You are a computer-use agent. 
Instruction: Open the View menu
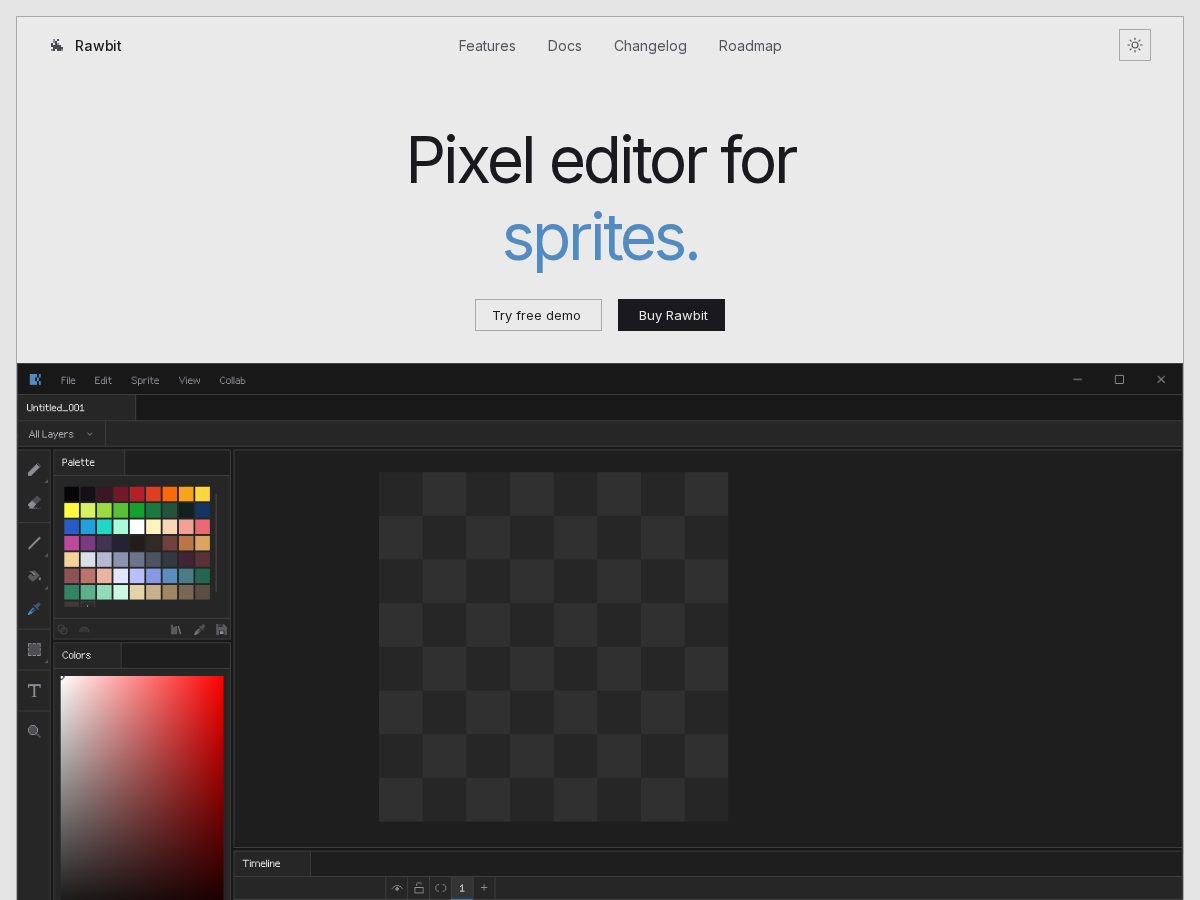(190, 380)
